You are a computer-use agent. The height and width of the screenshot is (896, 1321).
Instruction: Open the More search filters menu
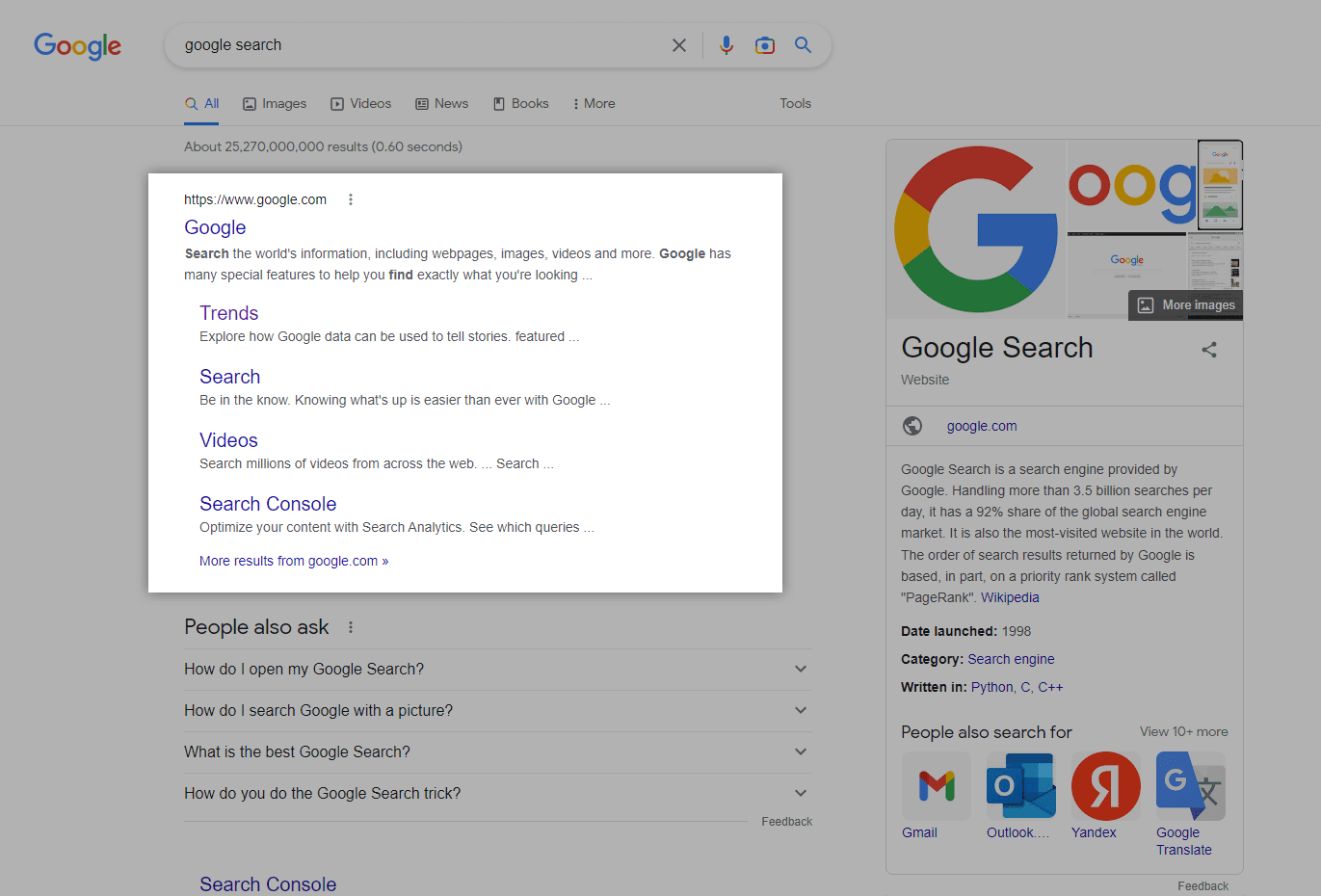594,104
